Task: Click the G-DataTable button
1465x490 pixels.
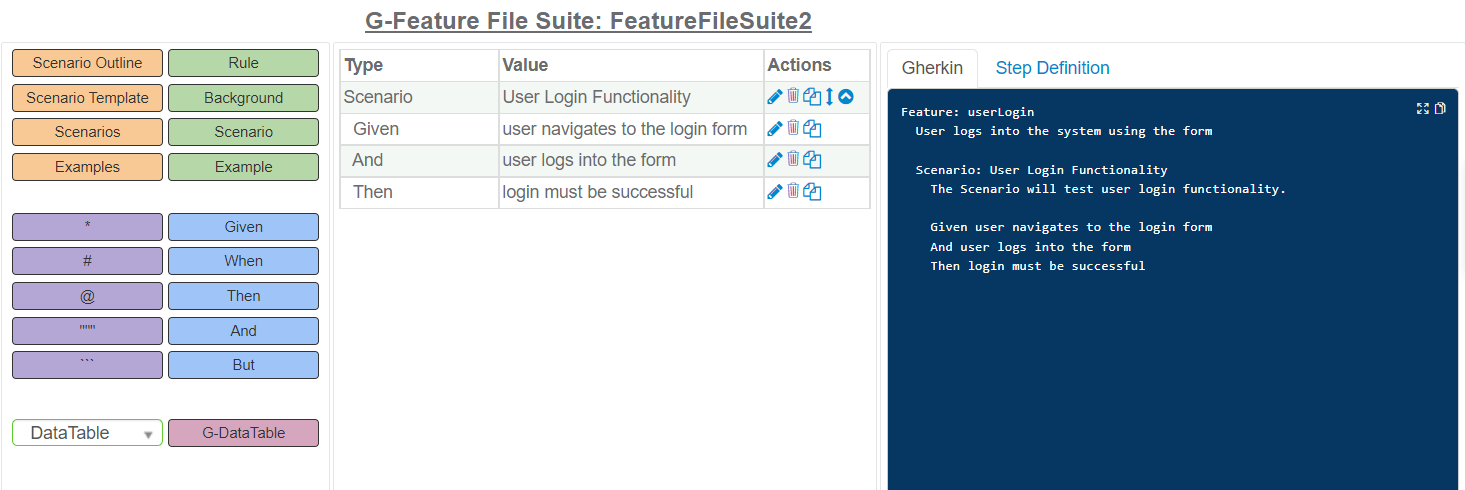Action: (x=243, y=433)
